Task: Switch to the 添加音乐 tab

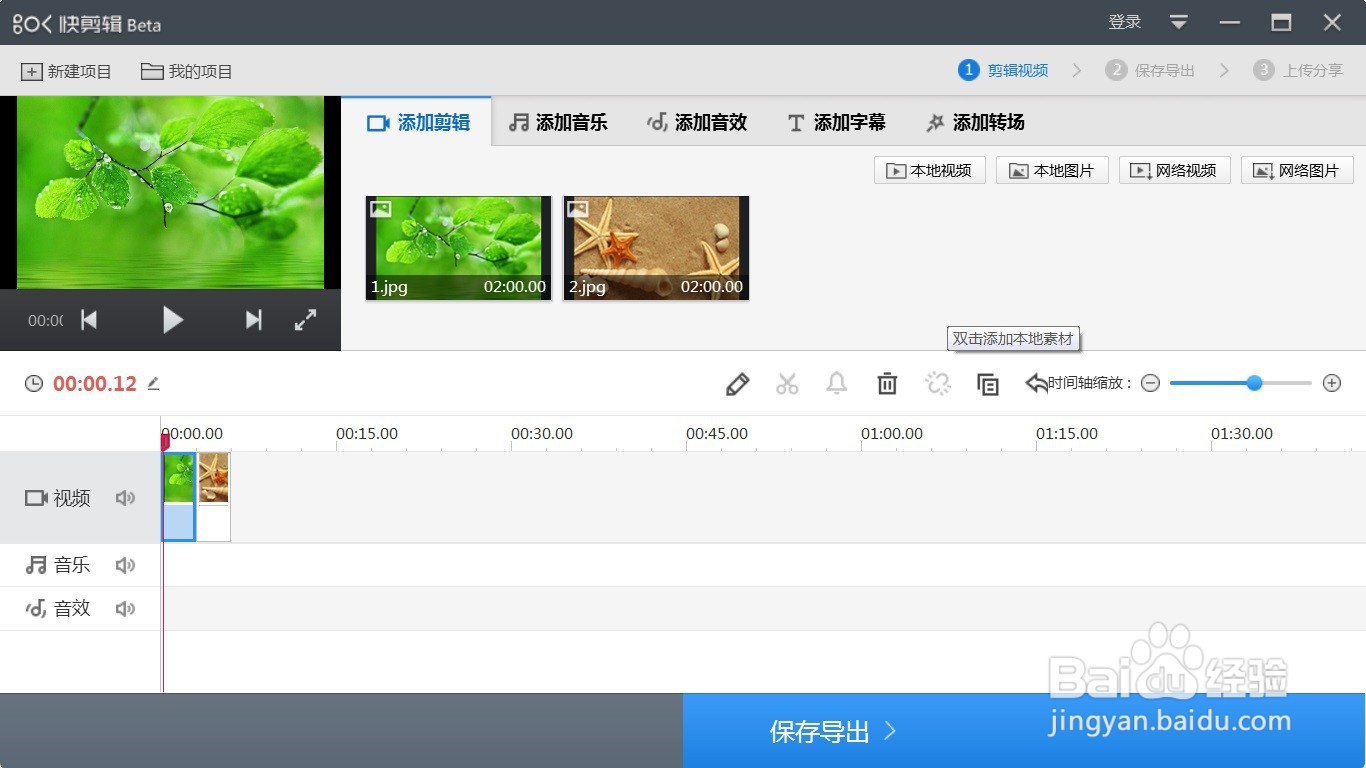Action: tap(559, 122)
